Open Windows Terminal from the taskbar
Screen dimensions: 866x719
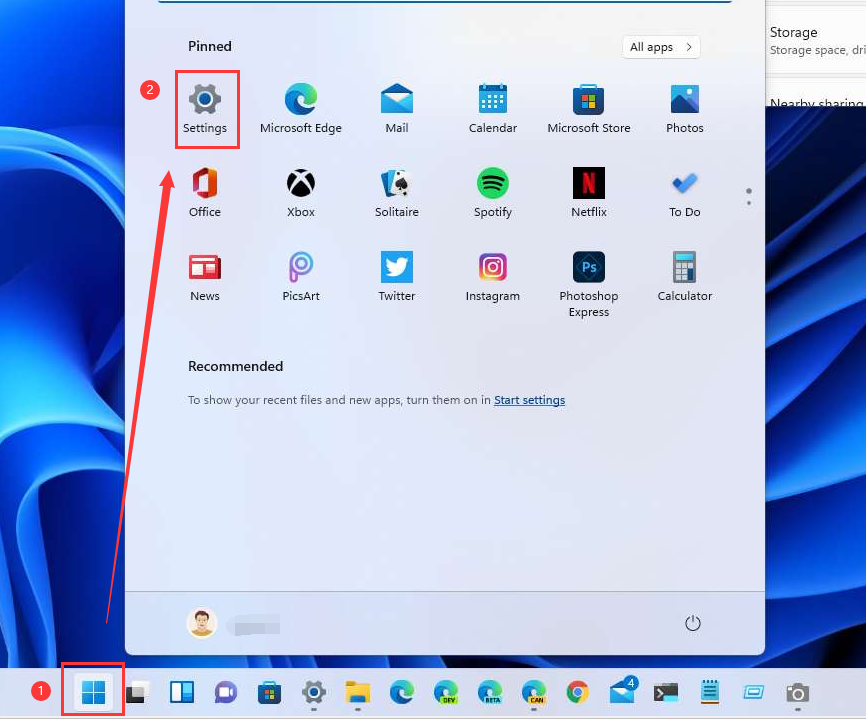pos(666,691)
